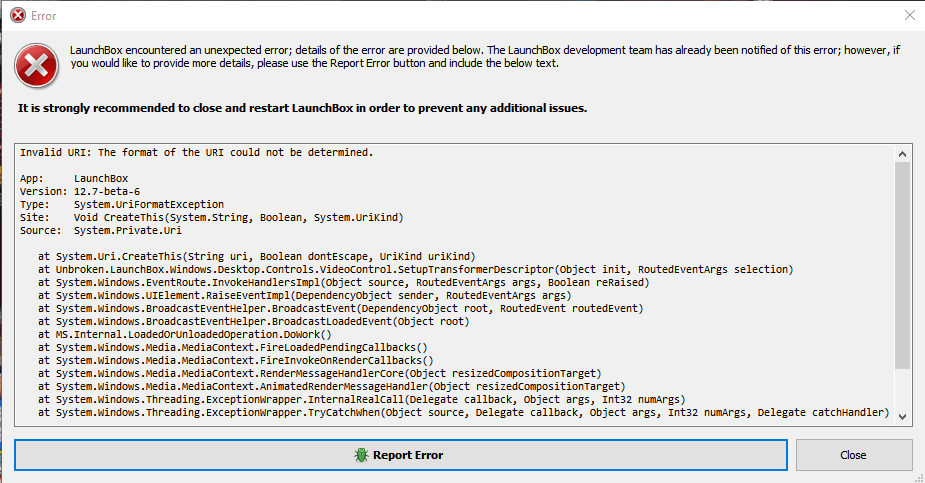The height and width of the screenshot is (483, 925).
Task: Click the SetupTransformerDescriptor stack trace line
Action: (x=416, y=269)
